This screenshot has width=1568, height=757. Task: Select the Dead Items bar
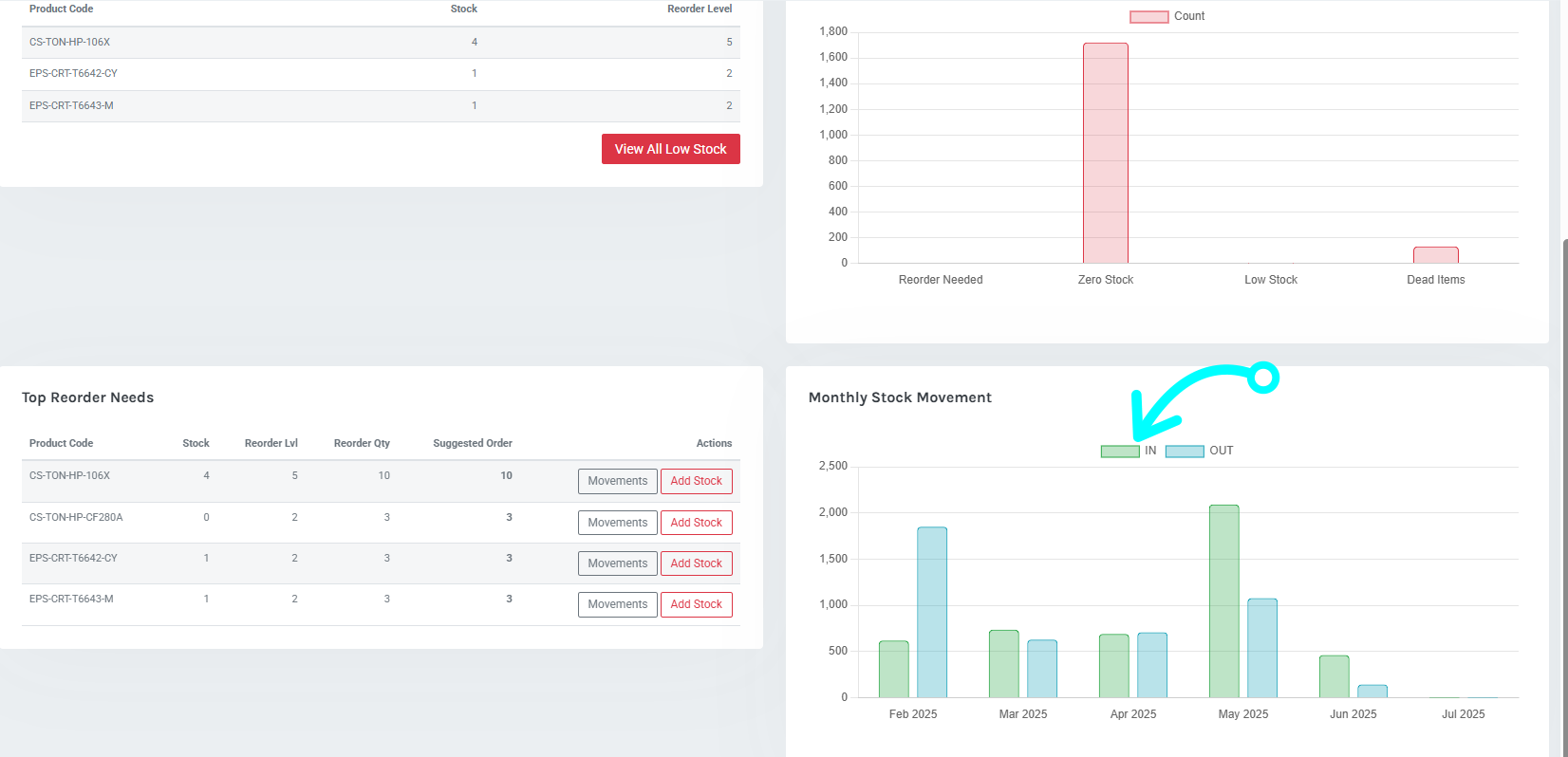(x=1435, y=255)
